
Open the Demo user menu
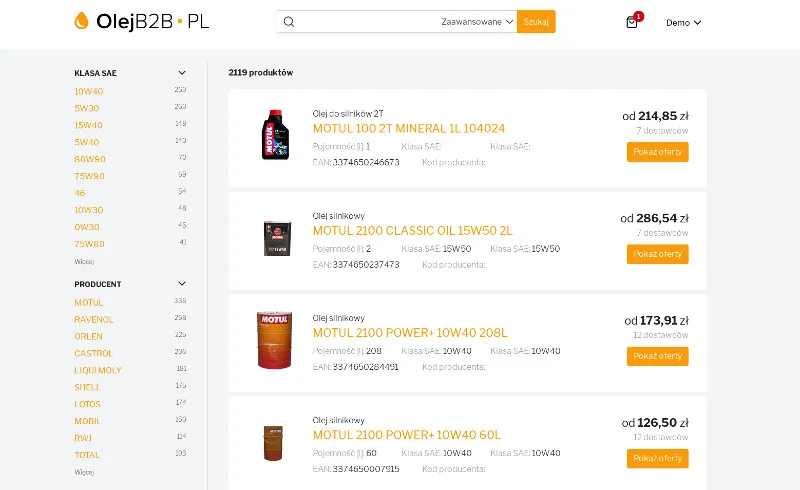coord(684,22)
